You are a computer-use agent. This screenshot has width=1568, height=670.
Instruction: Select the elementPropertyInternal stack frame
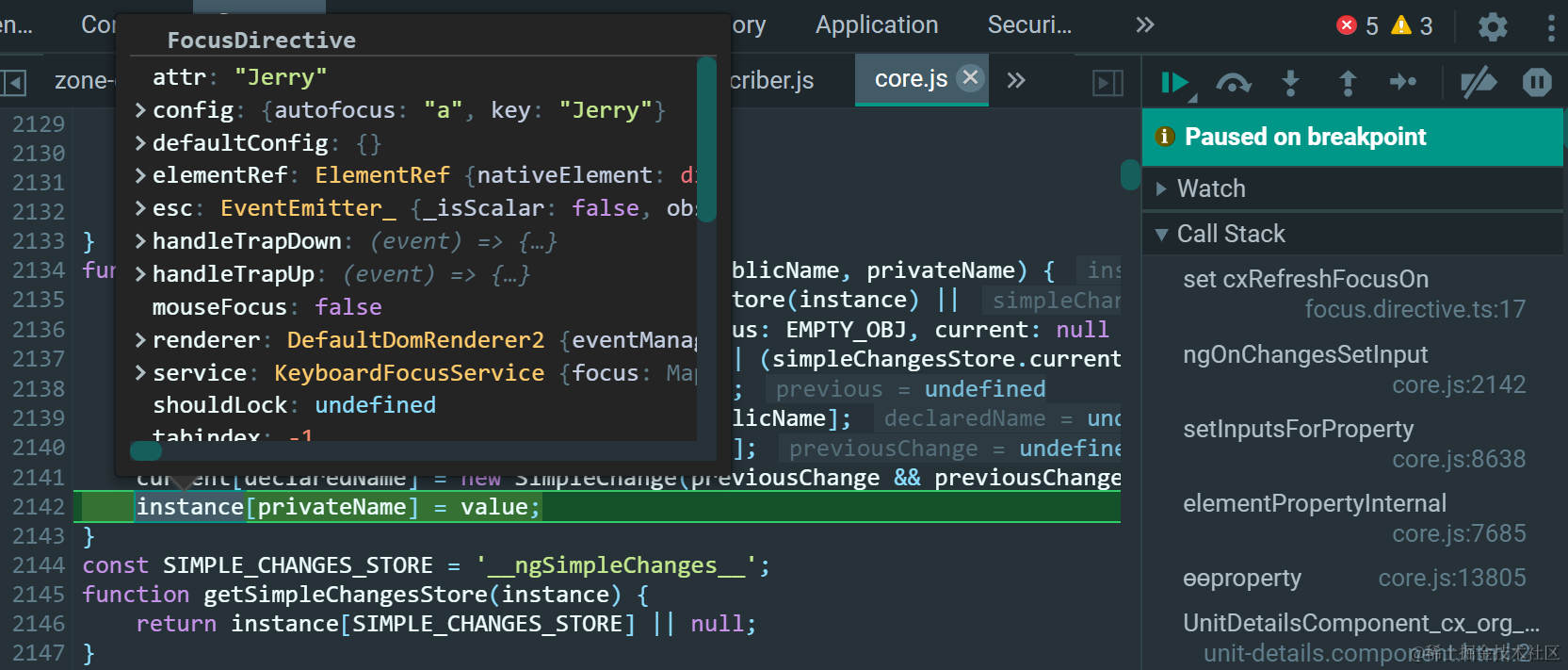(1315, 503)
